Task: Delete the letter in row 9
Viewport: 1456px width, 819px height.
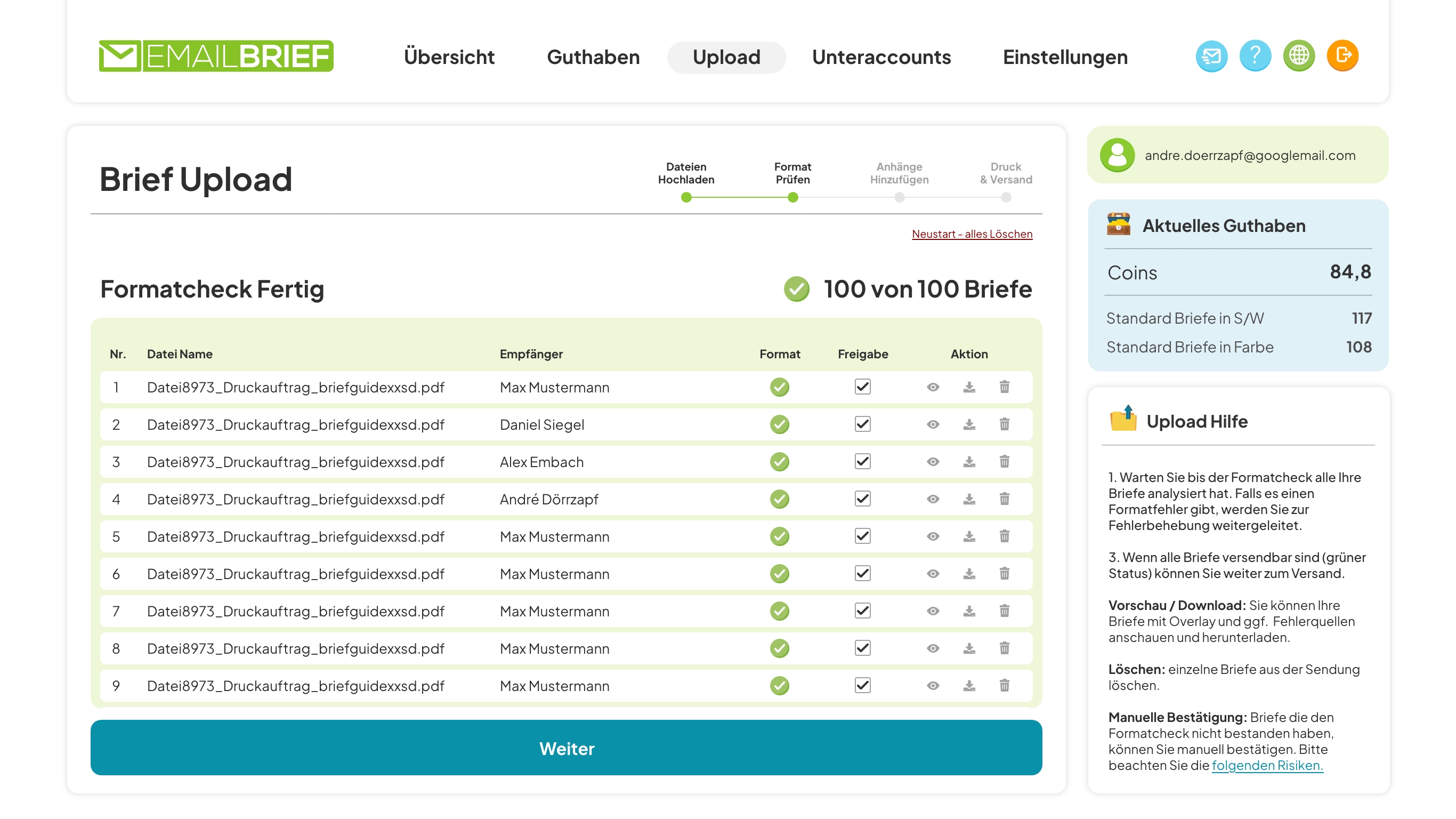Action: 1004,686
